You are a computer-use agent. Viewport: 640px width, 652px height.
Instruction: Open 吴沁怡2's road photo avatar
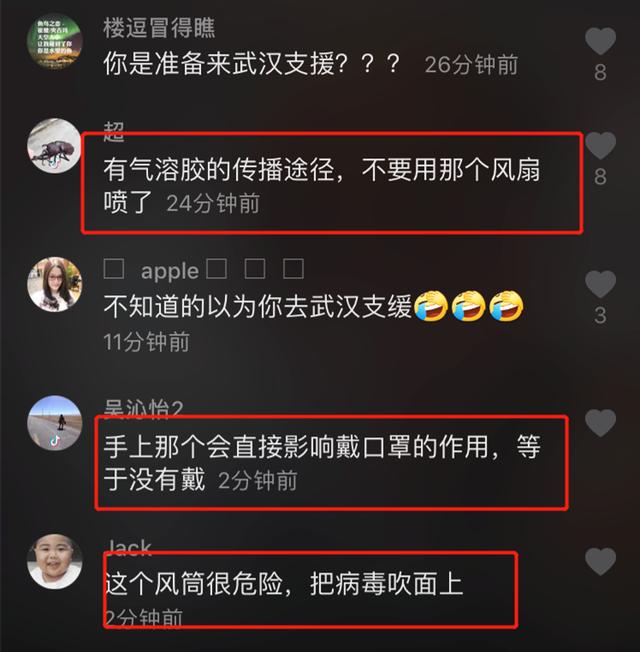[54, 423]
